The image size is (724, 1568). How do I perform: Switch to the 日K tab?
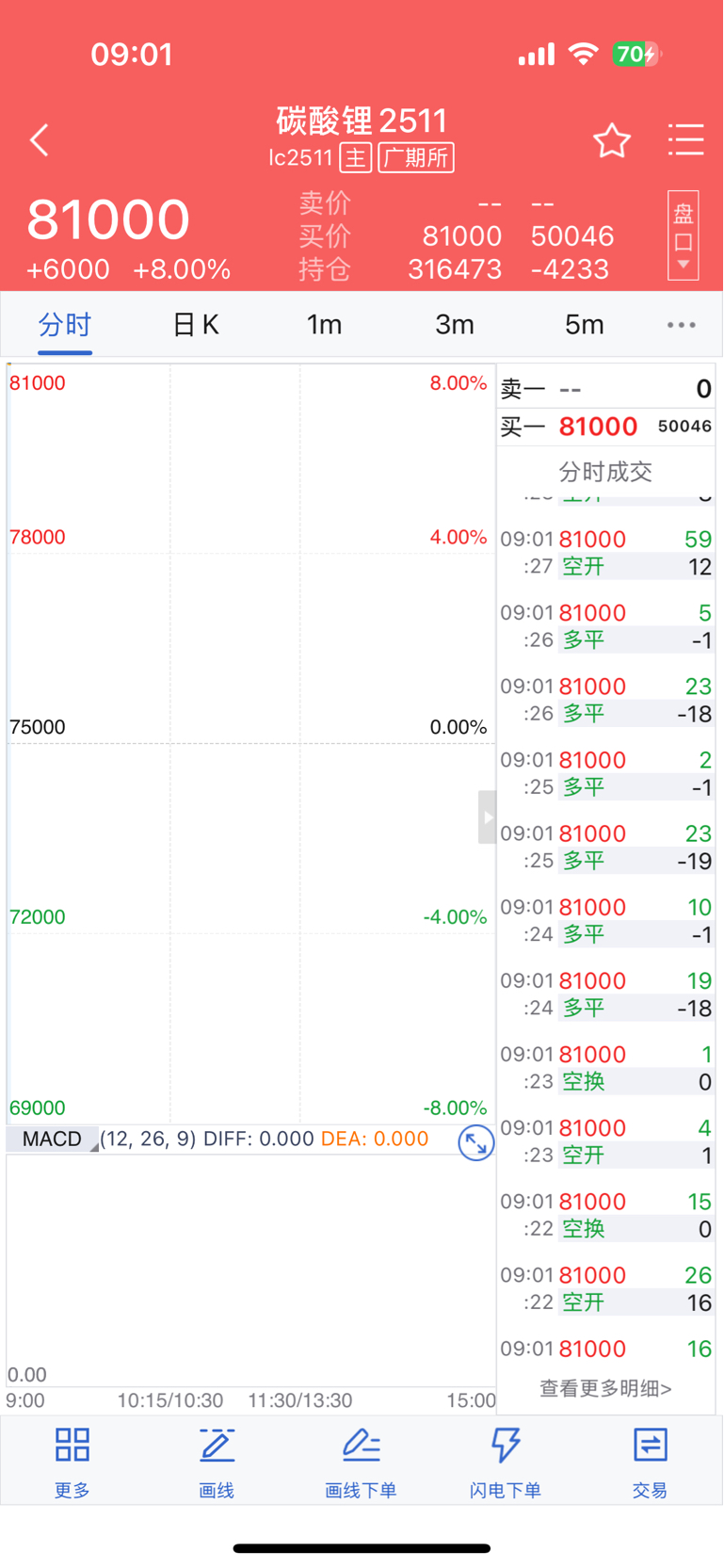(196, 325)
